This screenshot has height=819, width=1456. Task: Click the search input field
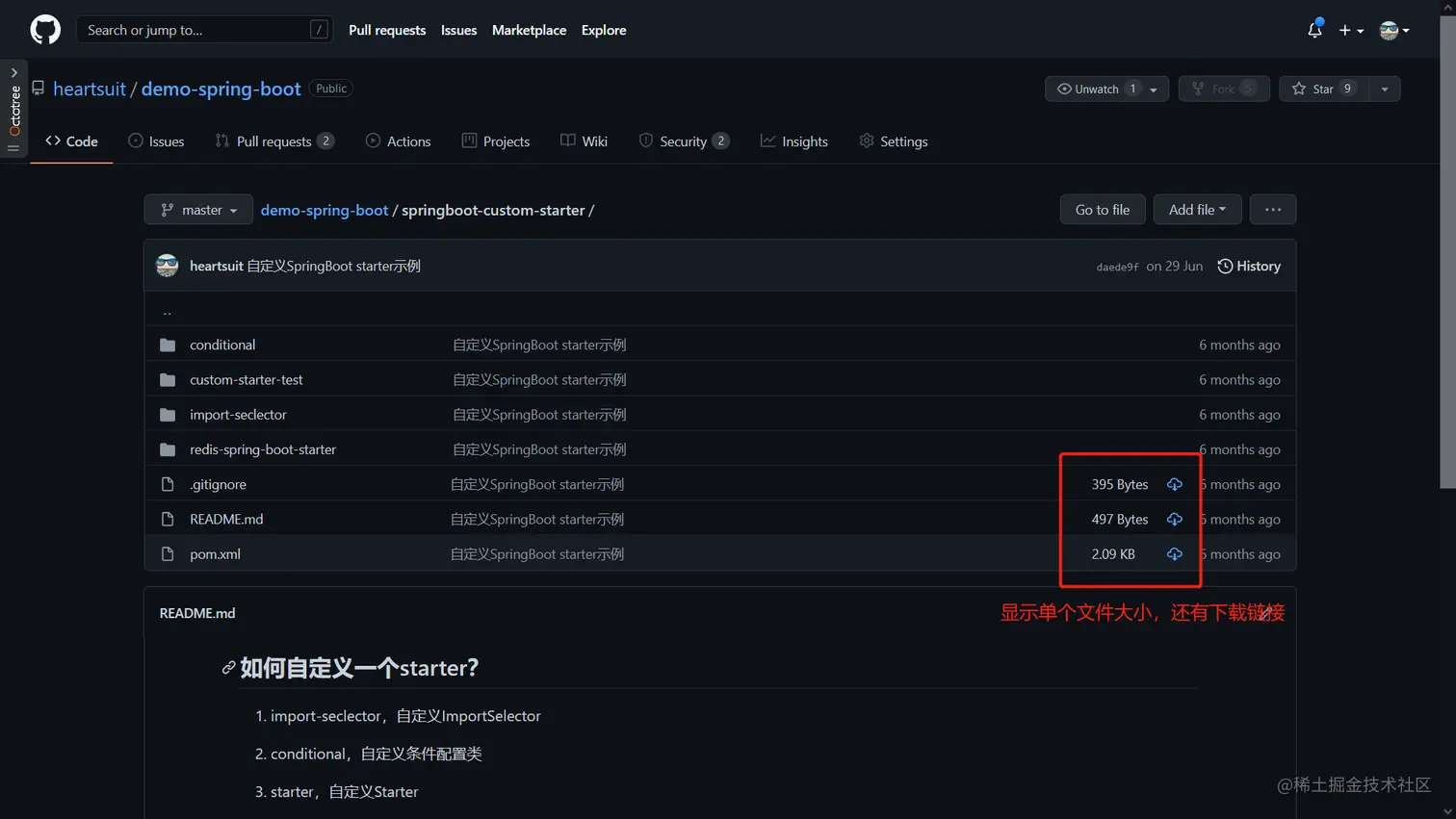pyautogui.click(x=204, y=30)
